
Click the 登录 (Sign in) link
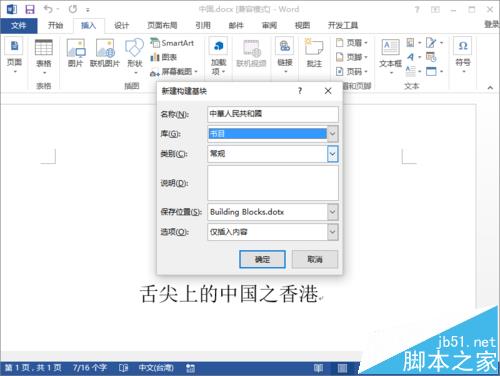point(492,24)
